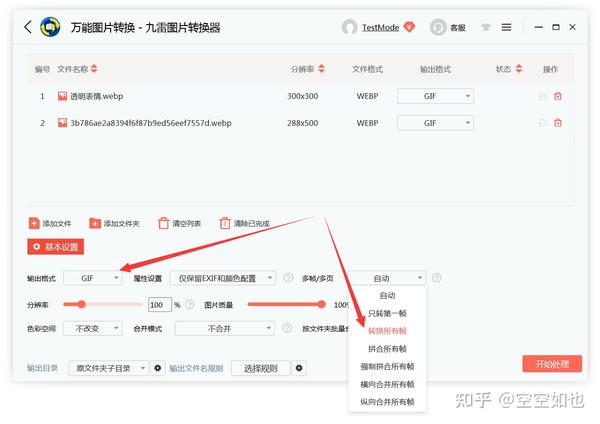Viewport: 600px width, 424px height.
Task: Click 添加文件夹 to add a folder
Action: (114, 223)
